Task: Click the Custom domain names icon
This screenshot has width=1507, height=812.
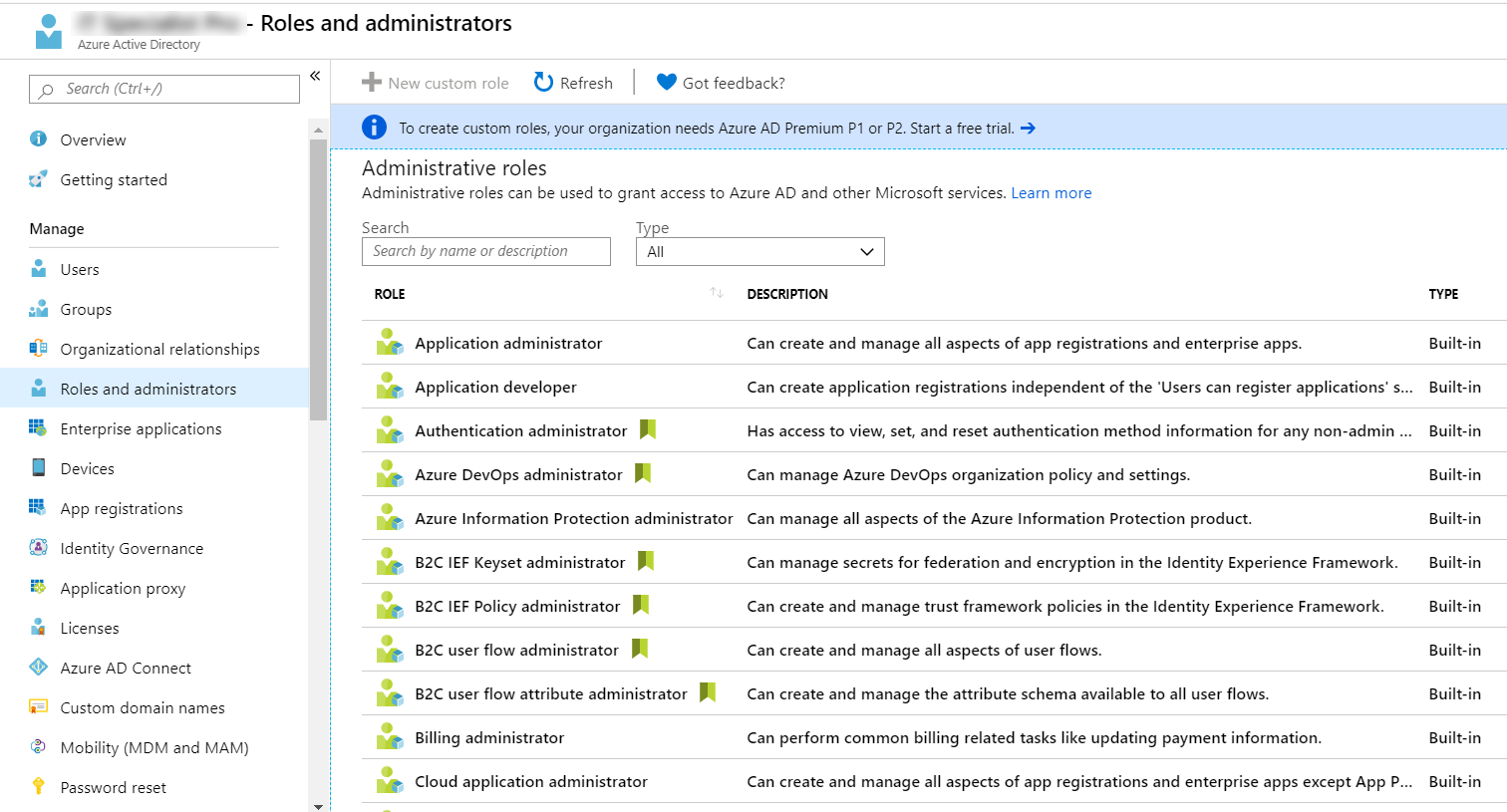Action: pos(38,706)
